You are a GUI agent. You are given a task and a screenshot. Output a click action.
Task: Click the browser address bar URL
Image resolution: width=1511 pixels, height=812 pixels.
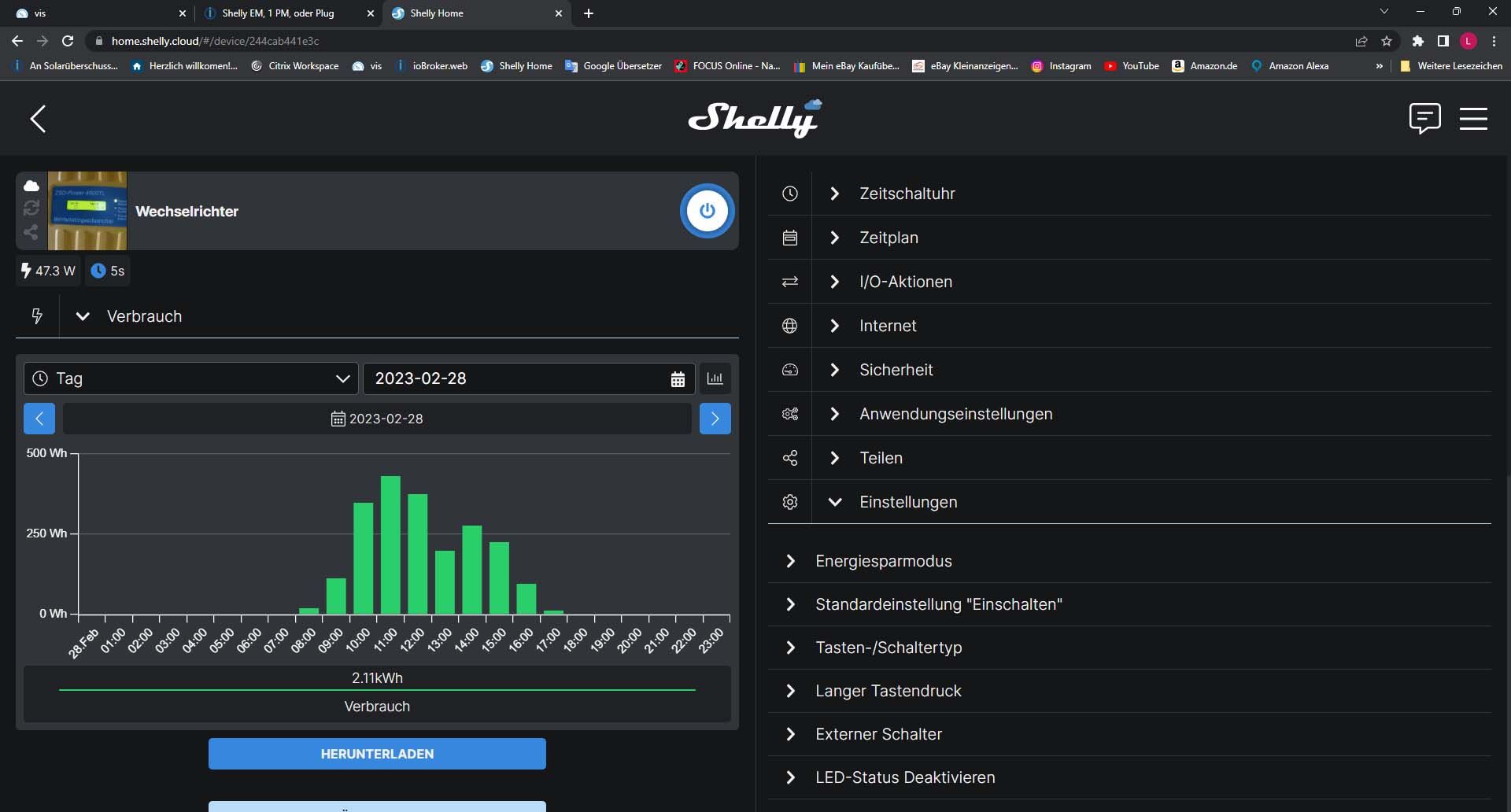(215, 41)
